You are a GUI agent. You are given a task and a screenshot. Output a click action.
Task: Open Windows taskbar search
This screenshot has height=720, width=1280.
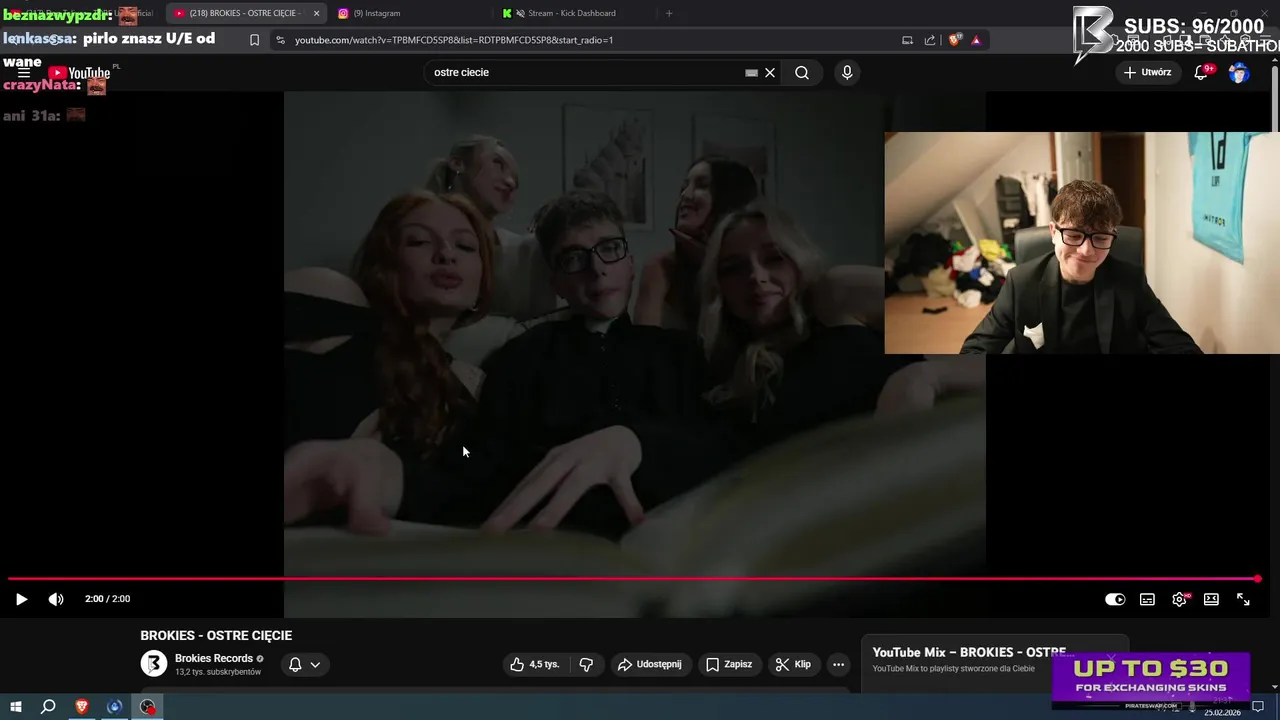(48, 707)
